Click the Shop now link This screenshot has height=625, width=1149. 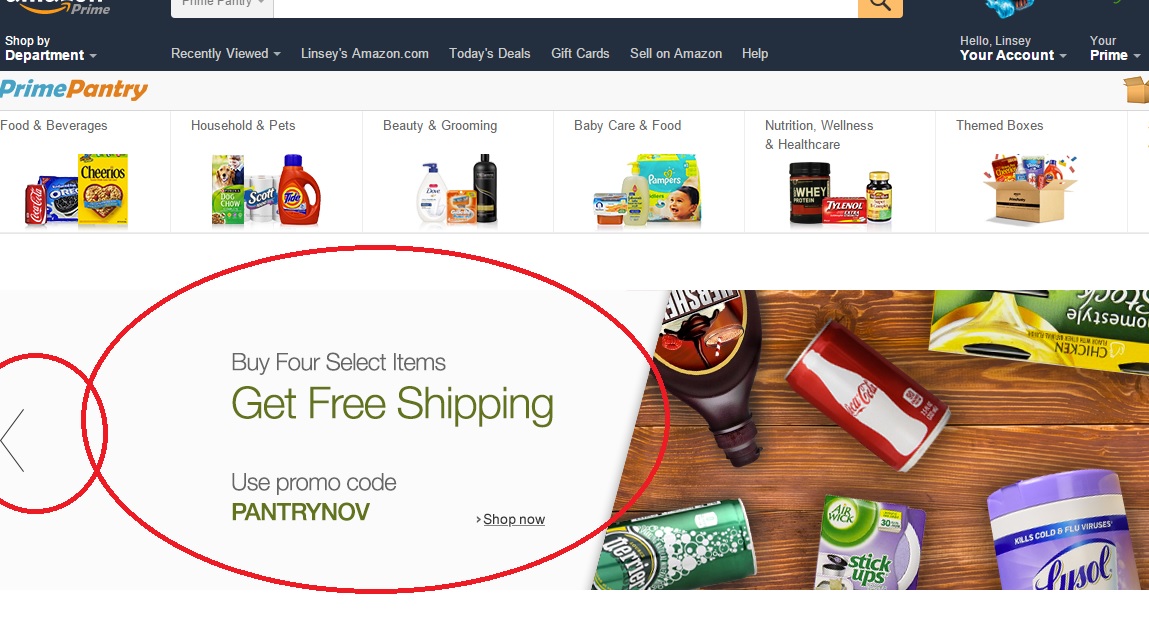(x=511, y=519)
